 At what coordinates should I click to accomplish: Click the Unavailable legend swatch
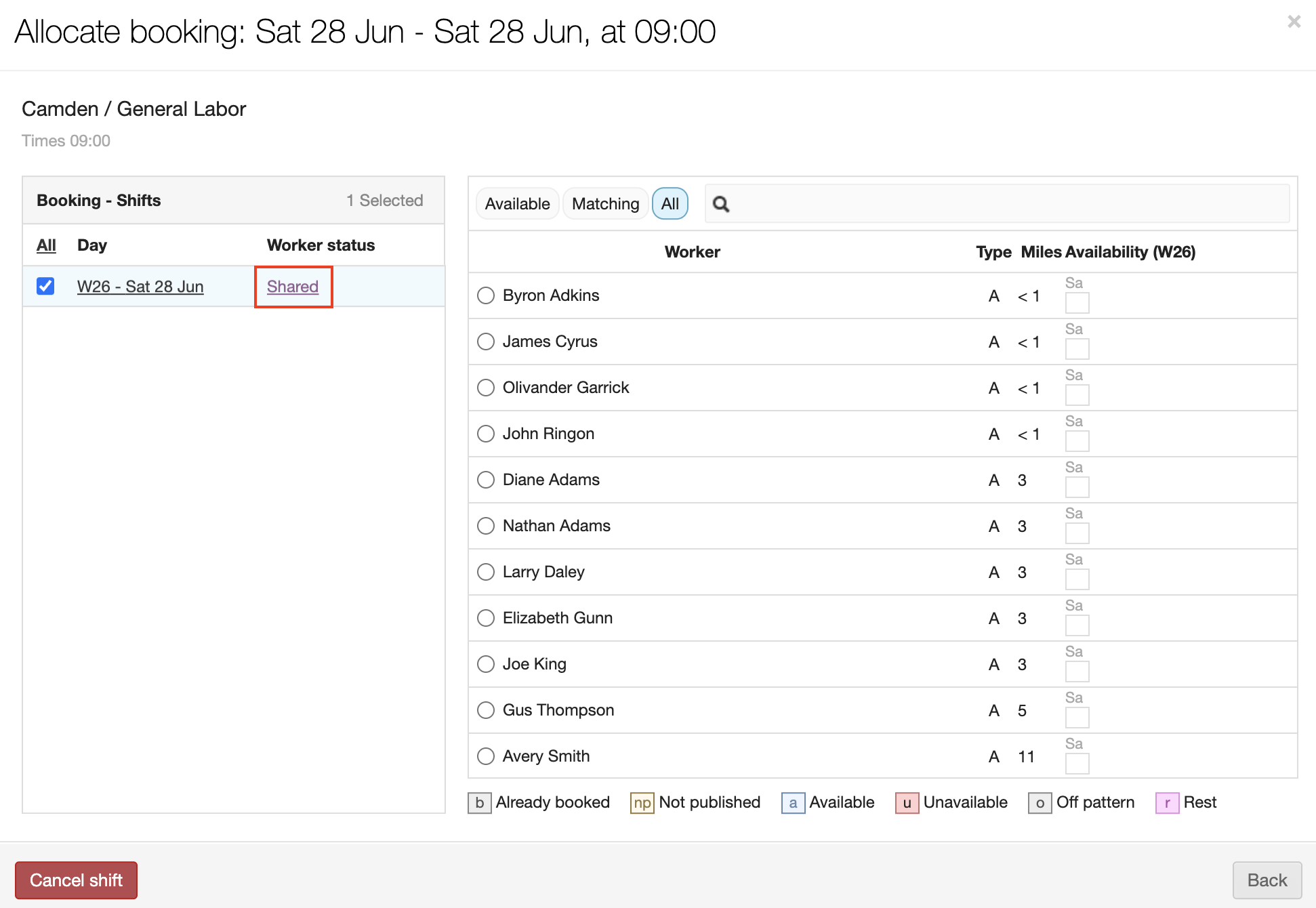click(x=907, y=803)
